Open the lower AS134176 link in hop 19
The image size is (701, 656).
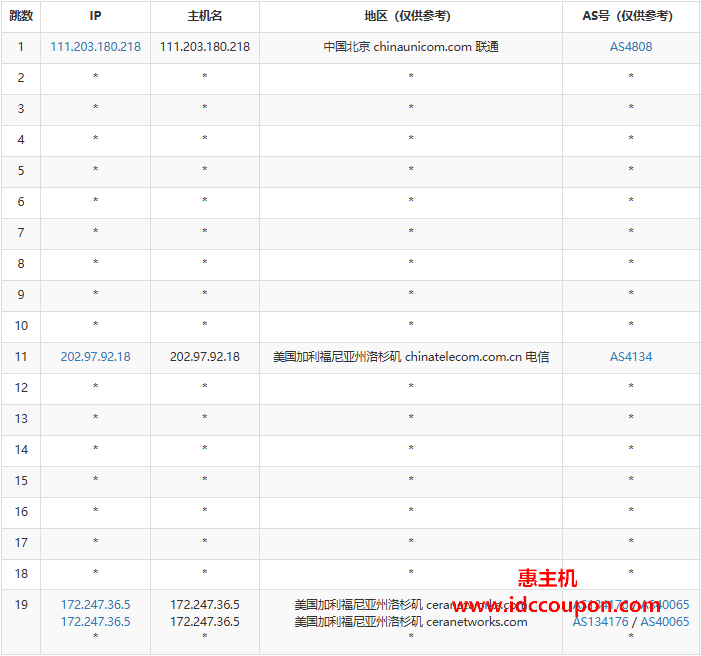[600, 622]
